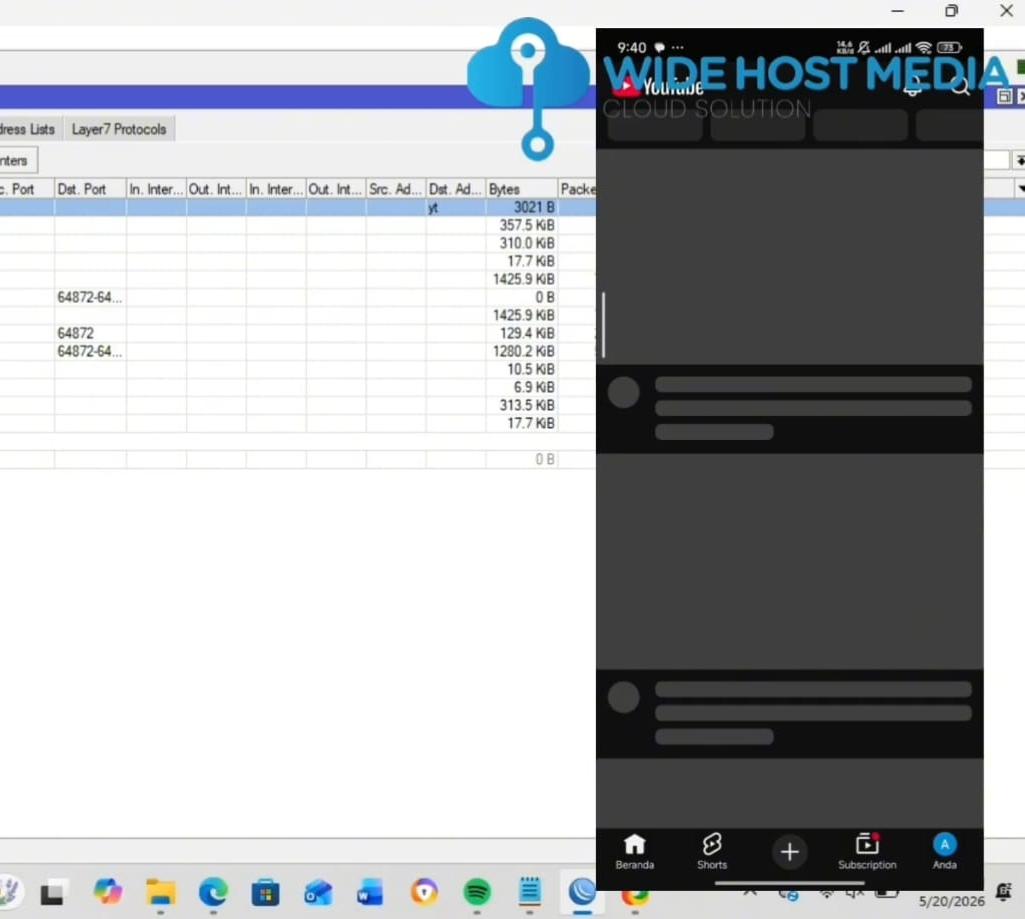The width and height of the screenshot is (1025, 919).
Task: Open the Shorts tab in YouTube
Action: click(x=712, y=852)
